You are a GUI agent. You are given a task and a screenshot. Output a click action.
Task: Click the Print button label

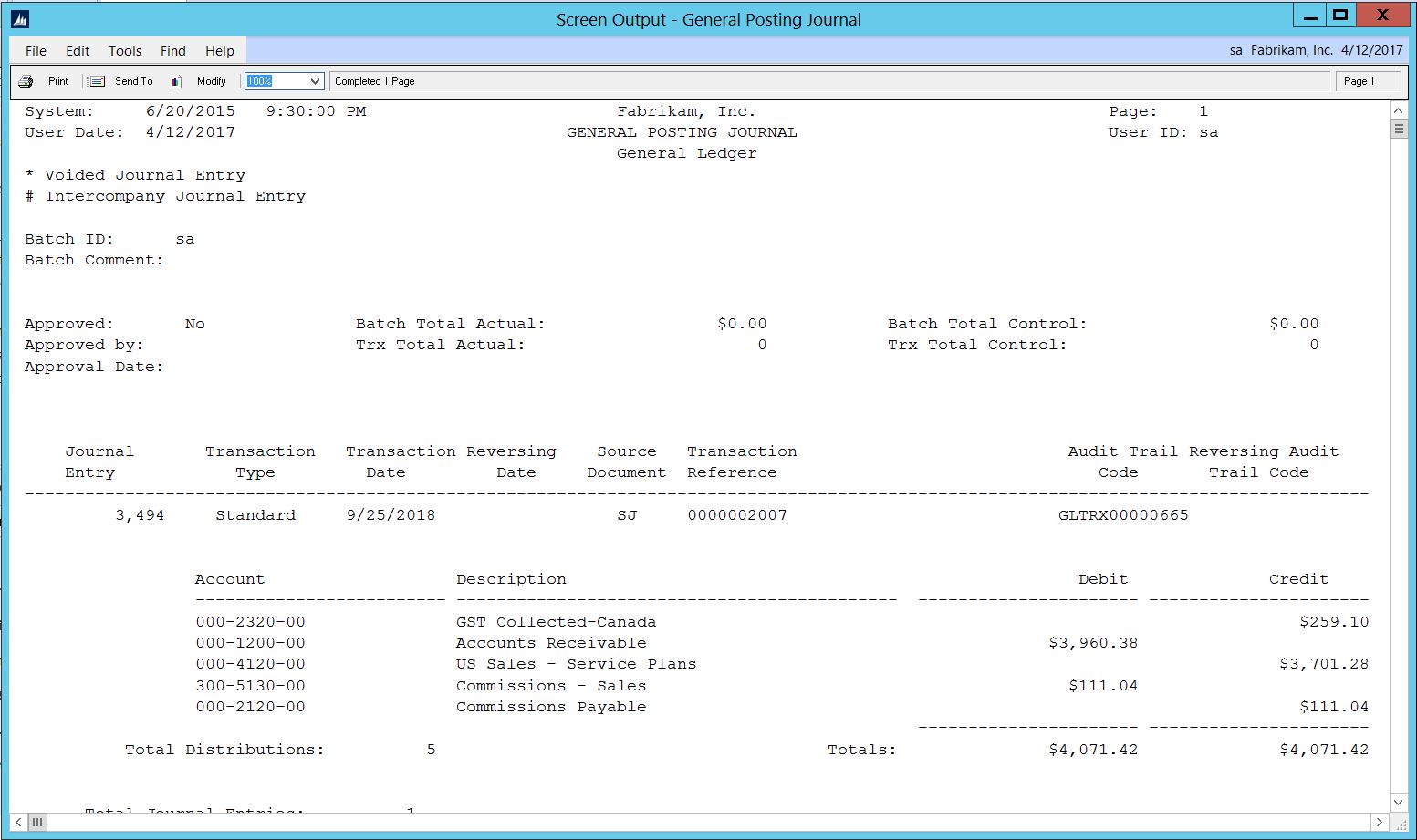coord(57,80)
